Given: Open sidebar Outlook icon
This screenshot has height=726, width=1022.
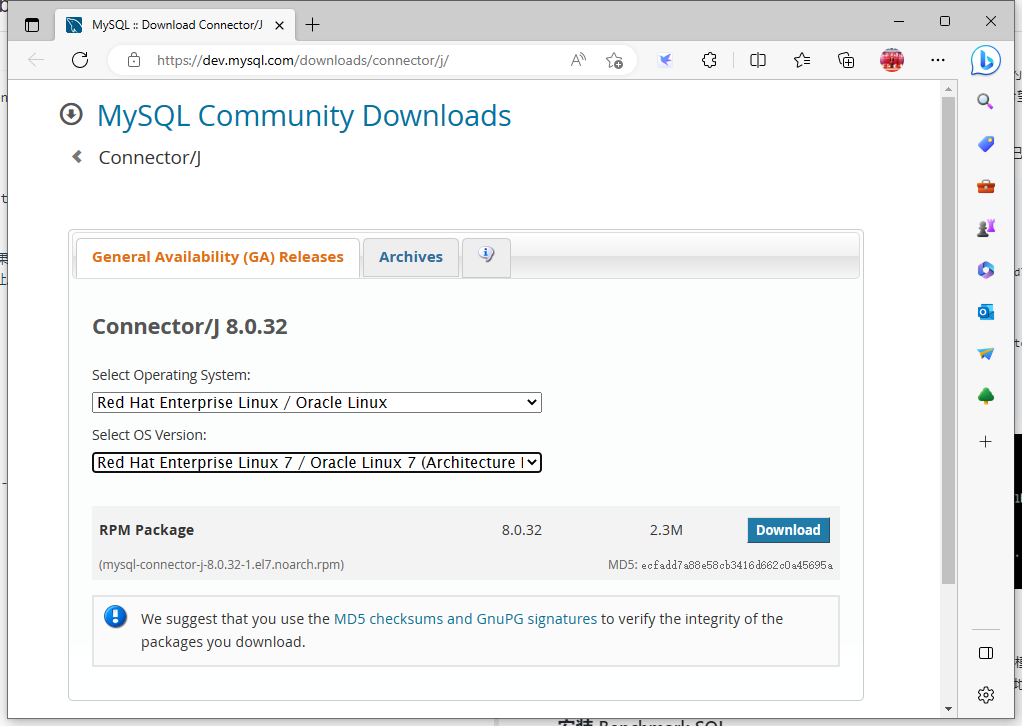Looking at the screenshot, I should 986,312.
